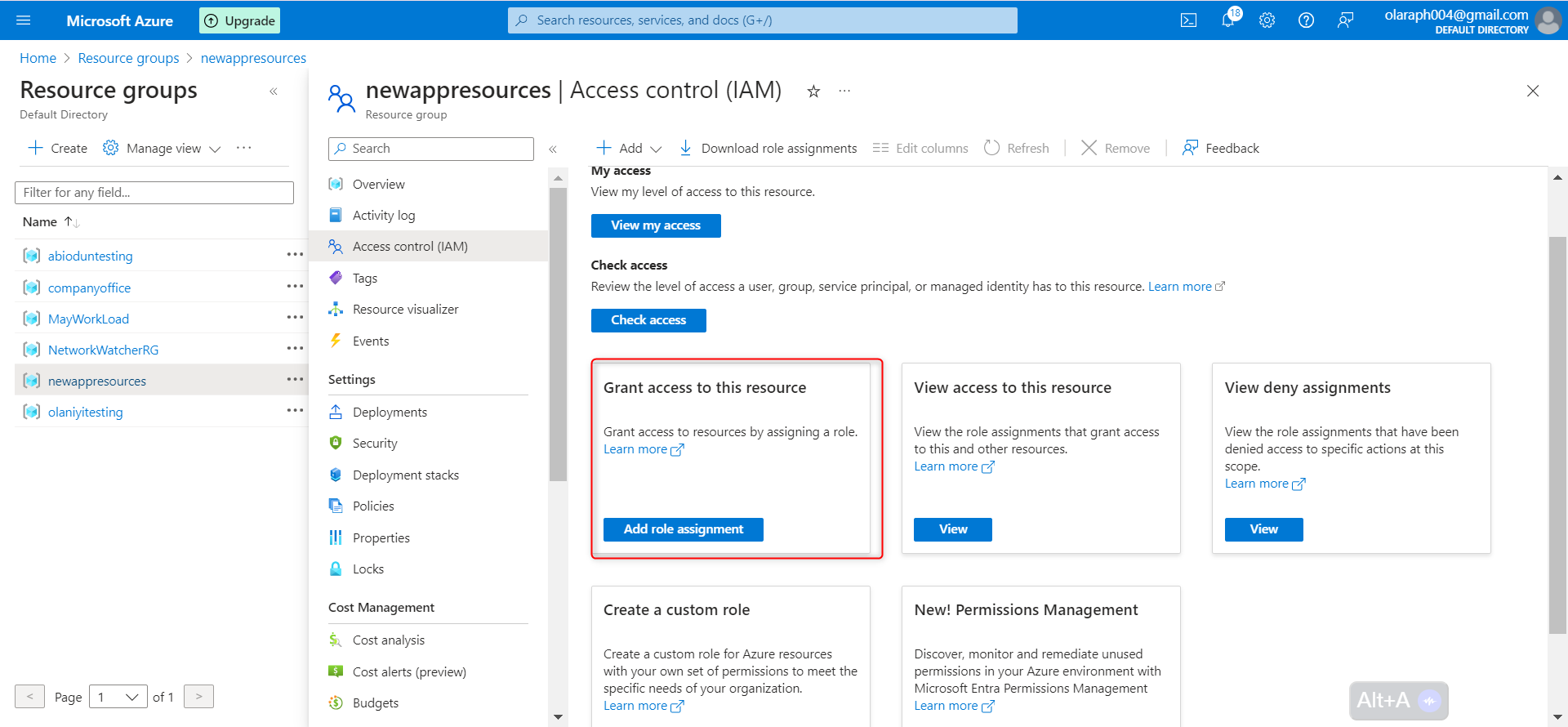The height and width of the screenshot is (727, 1568).
Task: Click the global search bar
Action: [x=763, y=20]
